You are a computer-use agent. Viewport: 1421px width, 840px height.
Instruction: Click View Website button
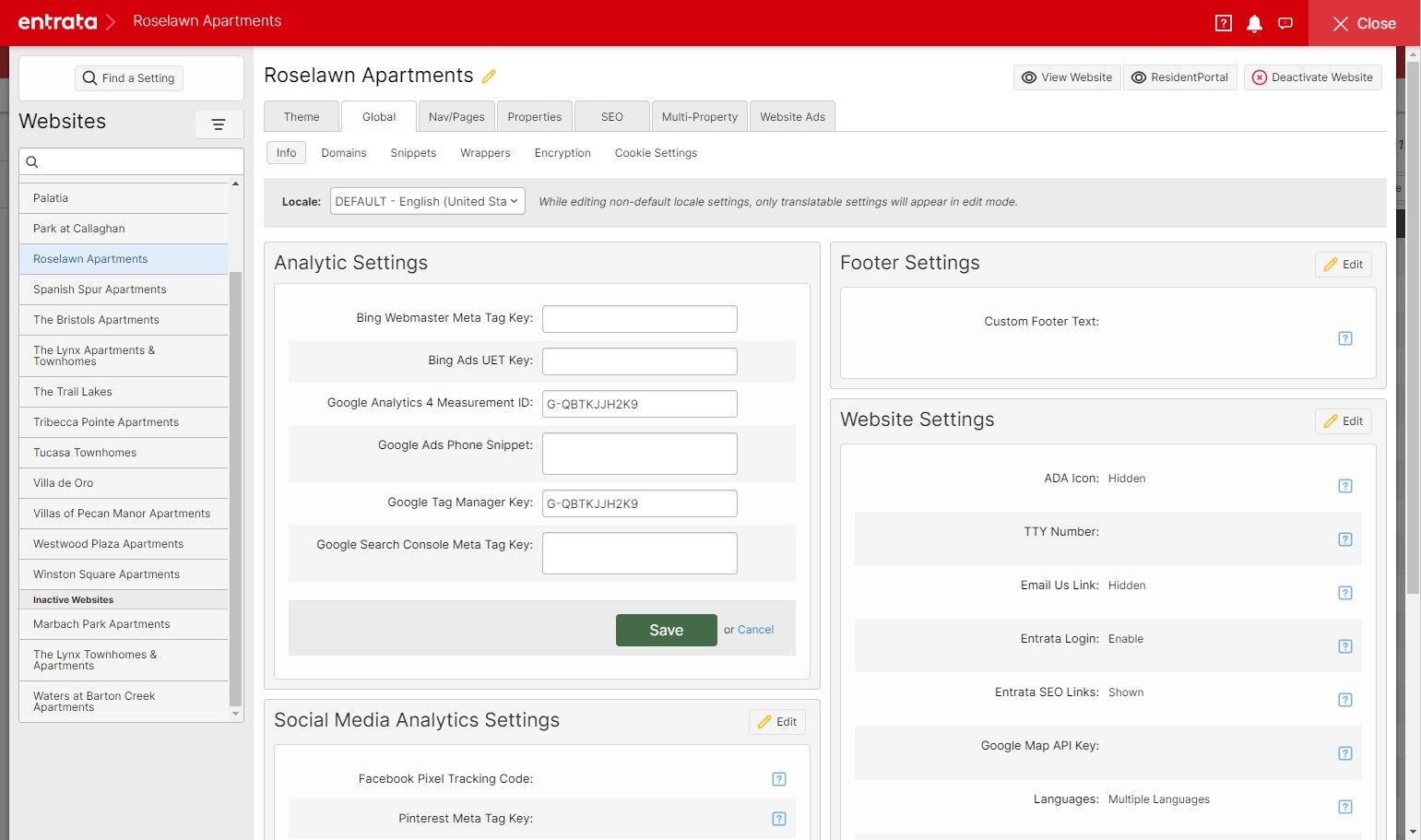[1067, 77]
